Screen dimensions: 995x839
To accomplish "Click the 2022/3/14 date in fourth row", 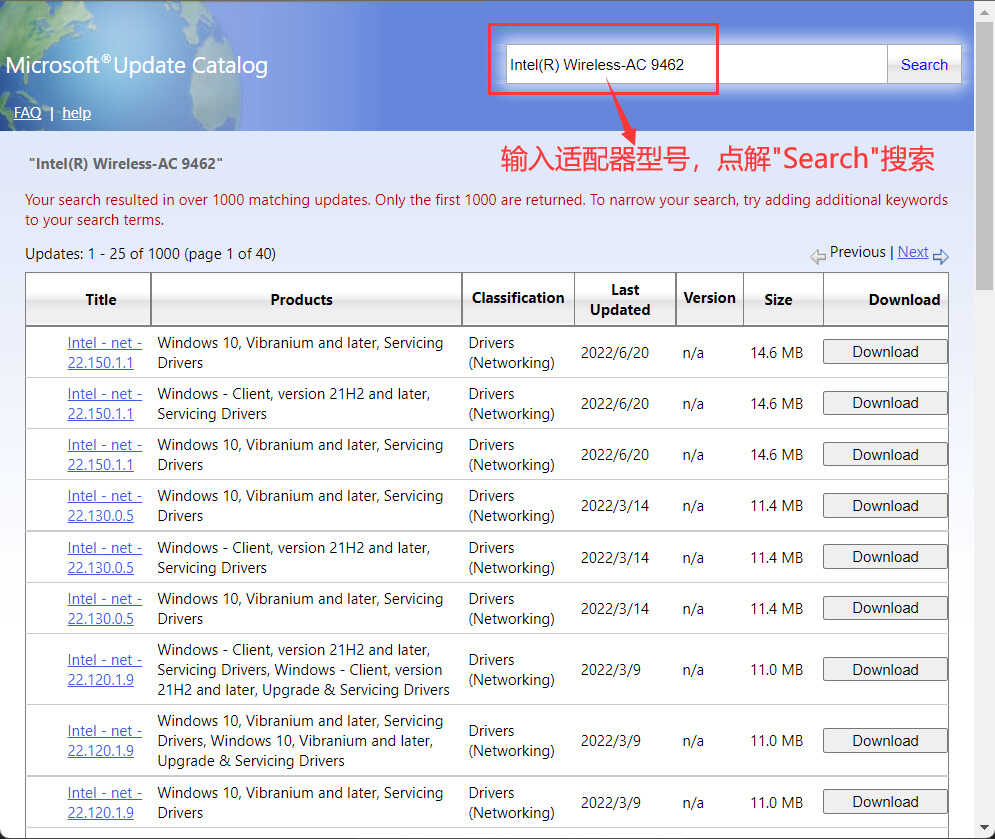I will (x=615, y=506).
